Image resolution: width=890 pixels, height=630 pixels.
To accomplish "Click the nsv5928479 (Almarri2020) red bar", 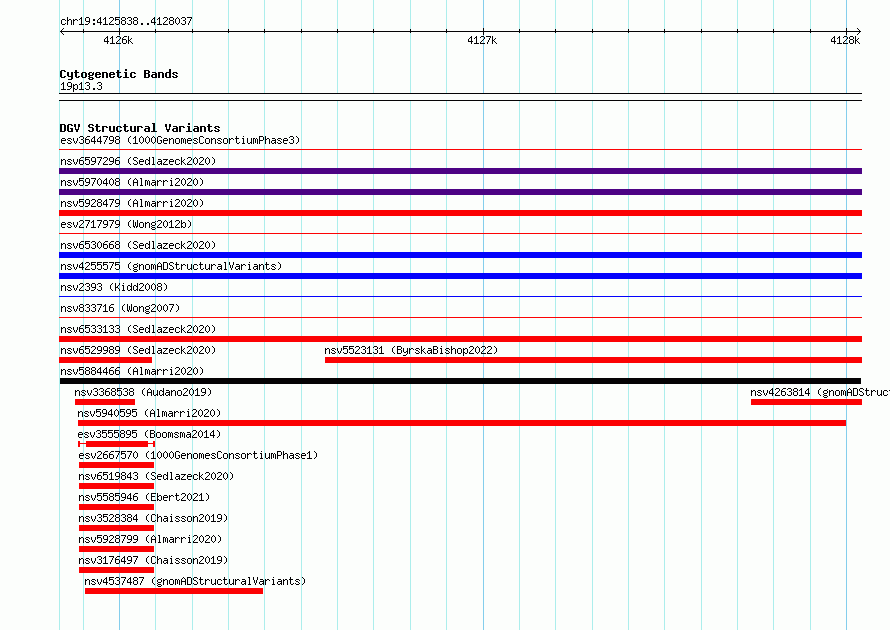I will pos(460,213).
